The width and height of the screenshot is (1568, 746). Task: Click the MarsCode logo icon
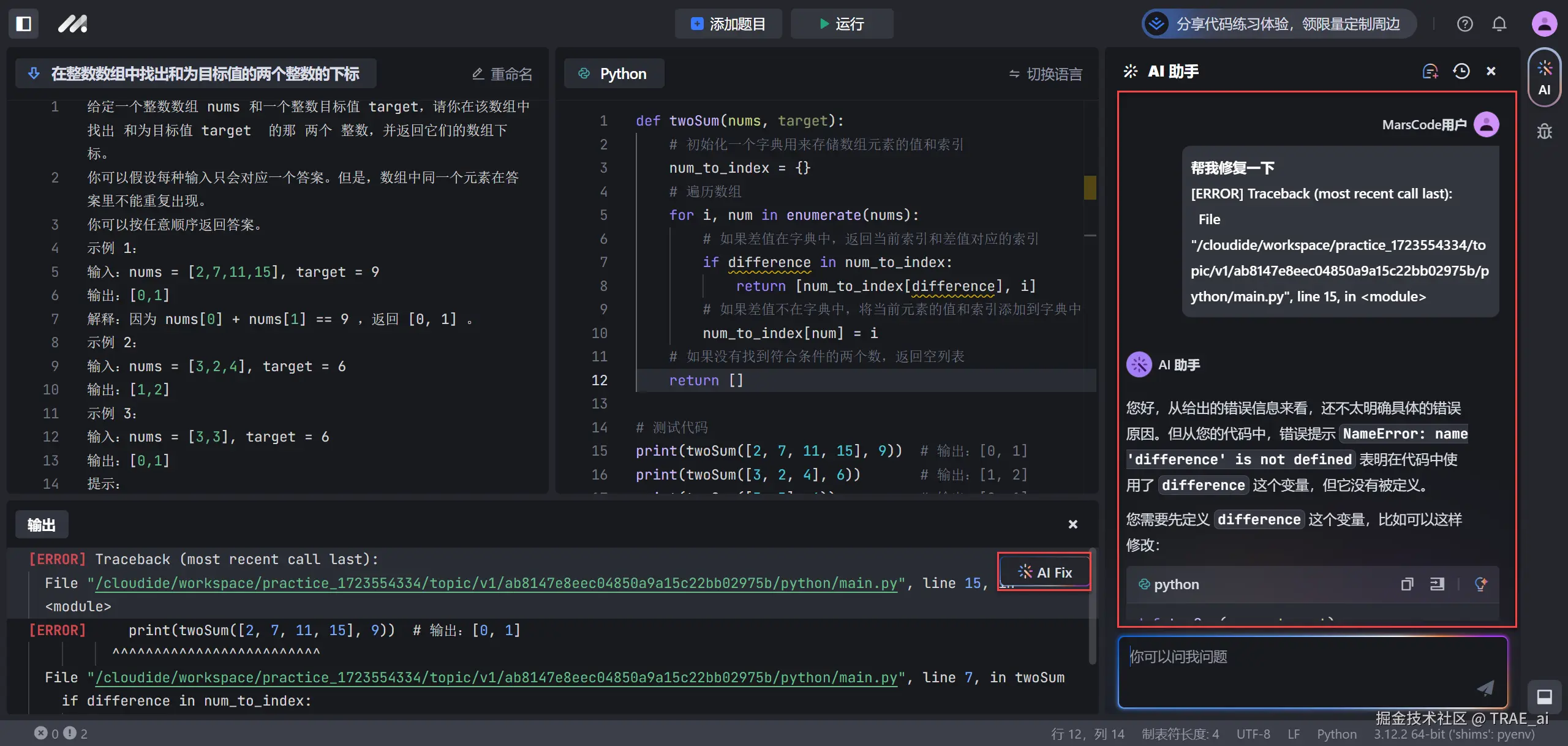click(72, 24)
